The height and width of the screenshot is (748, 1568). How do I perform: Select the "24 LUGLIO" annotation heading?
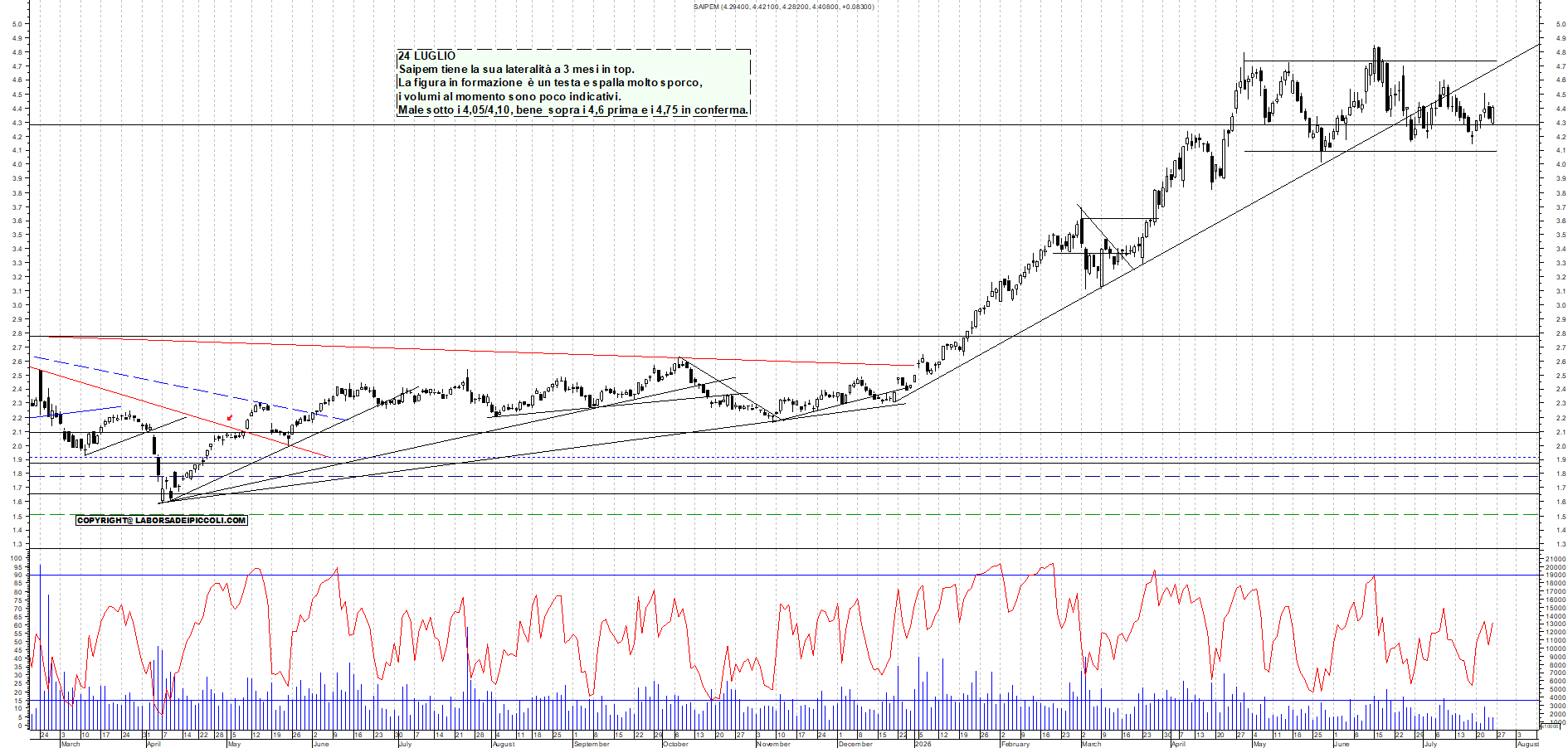[x=426, y=56]
